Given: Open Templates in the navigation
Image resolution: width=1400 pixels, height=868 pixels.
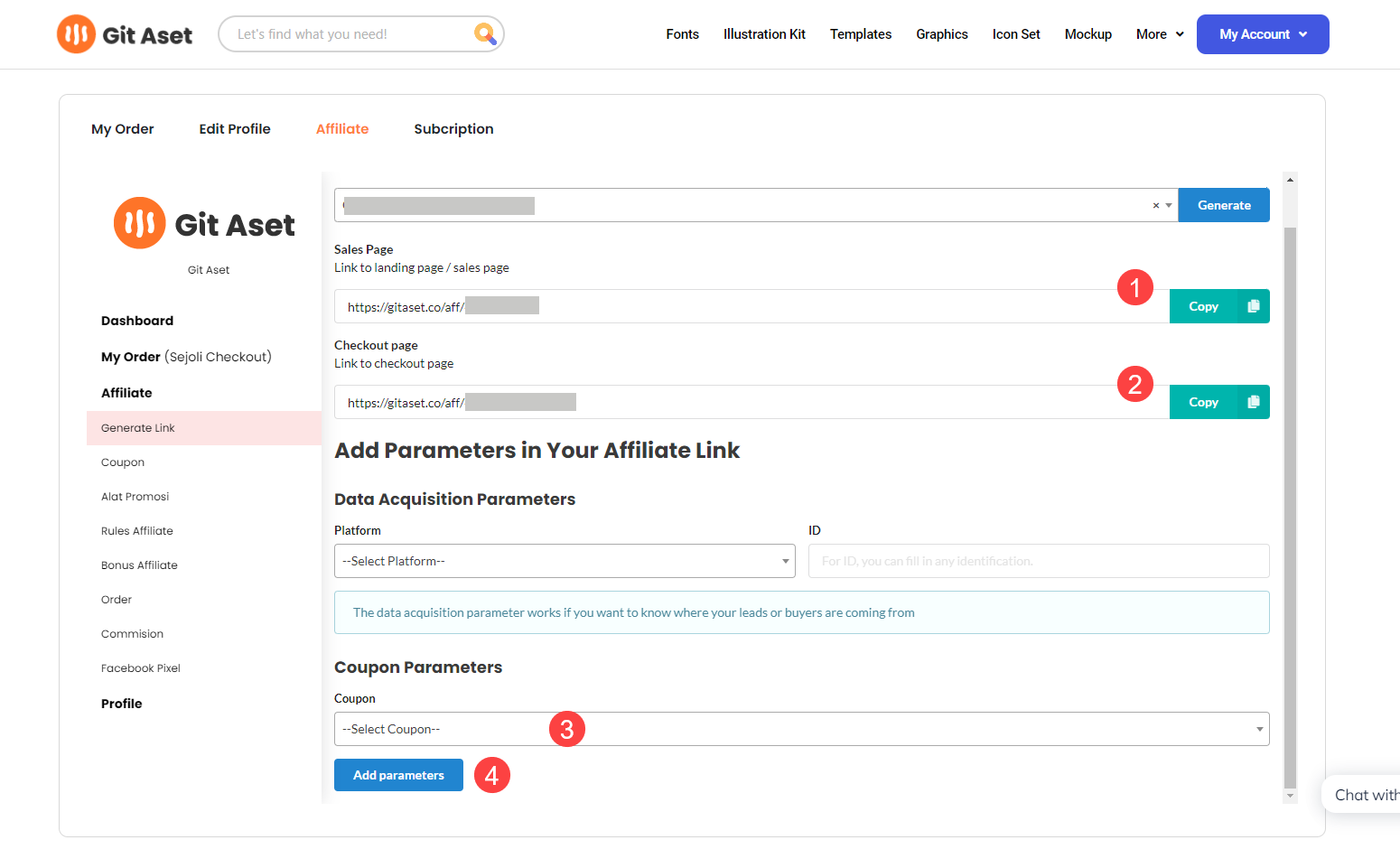Looking at the screenshot, I should click(861, 34).
